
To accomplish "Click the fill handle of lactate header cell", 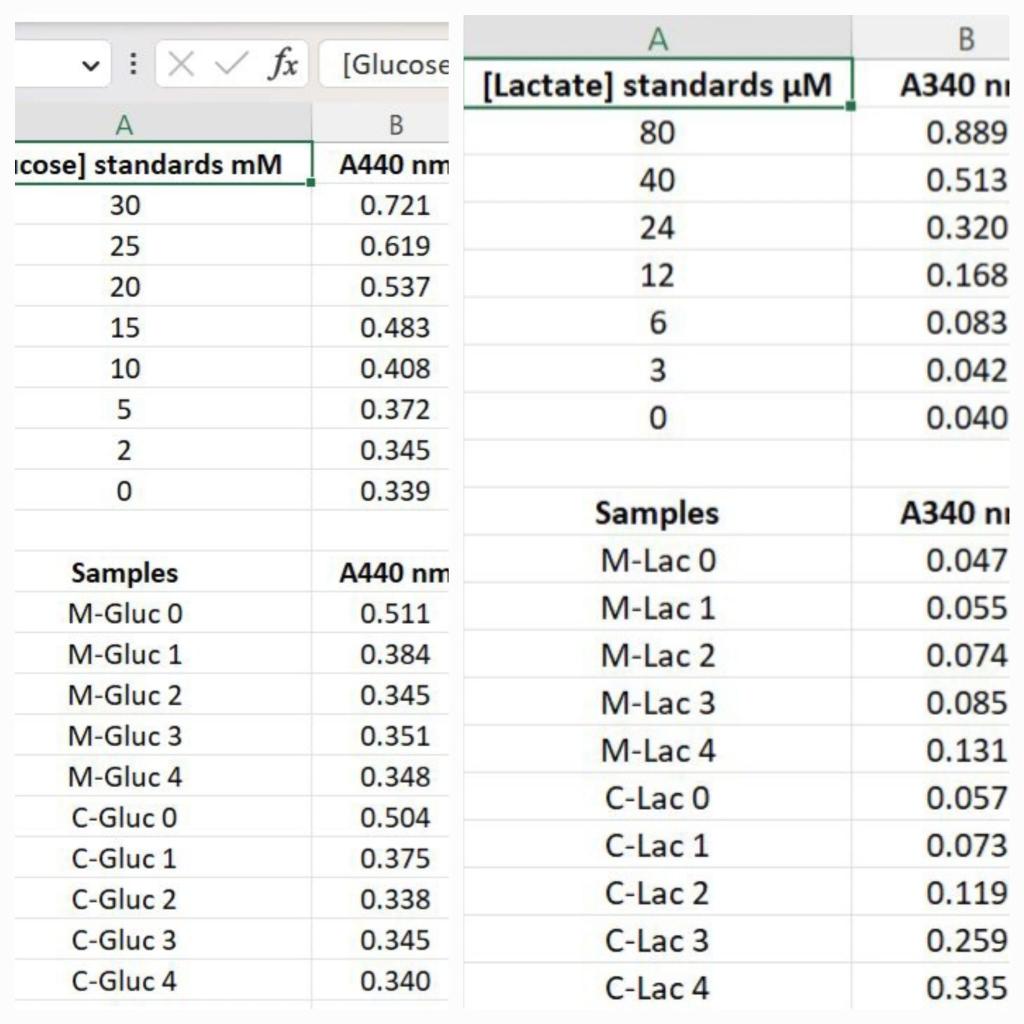I will click(x=850, y=106).
